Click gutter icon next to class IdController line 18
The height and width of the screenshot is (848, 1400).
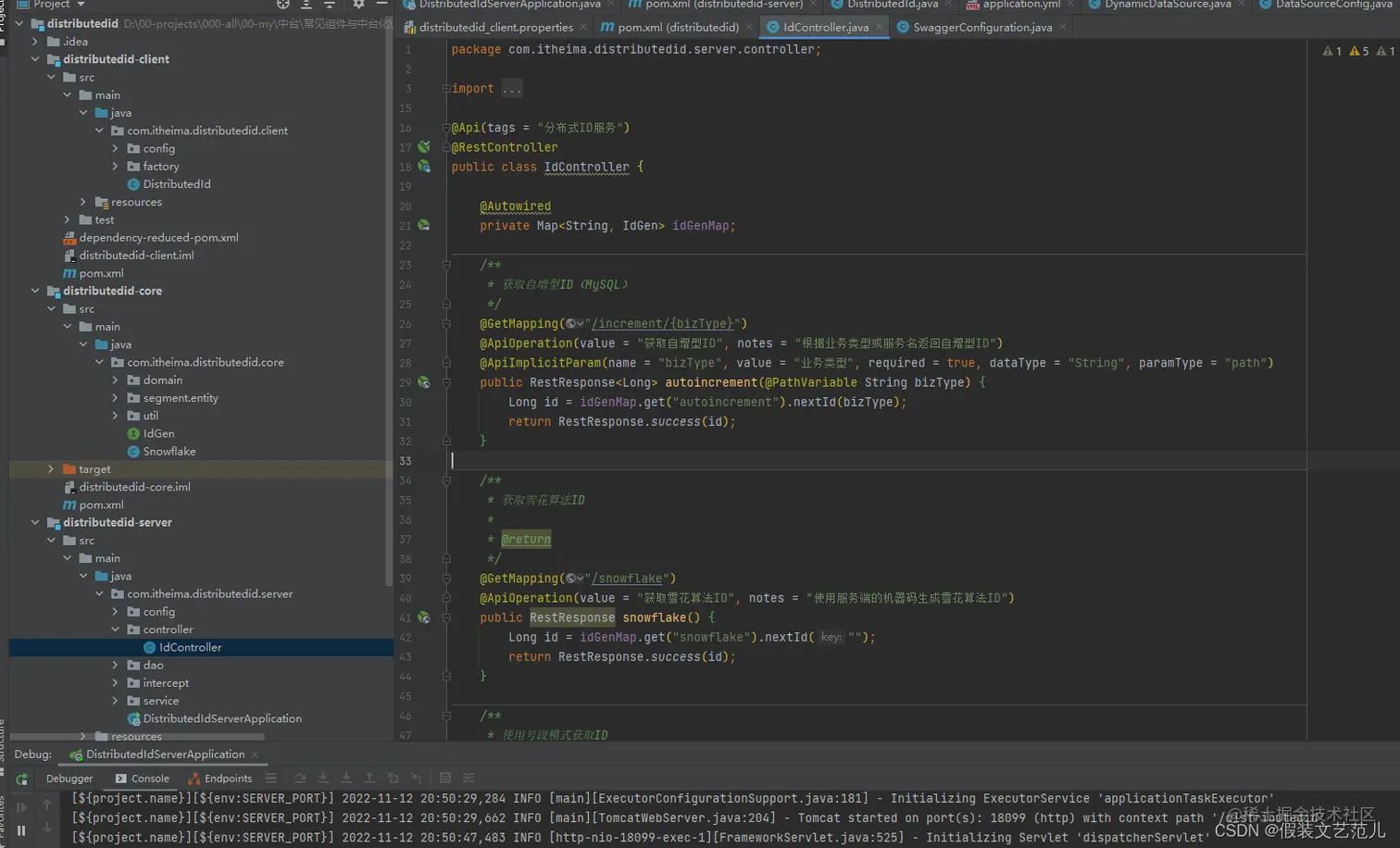[x=424, y=167]
